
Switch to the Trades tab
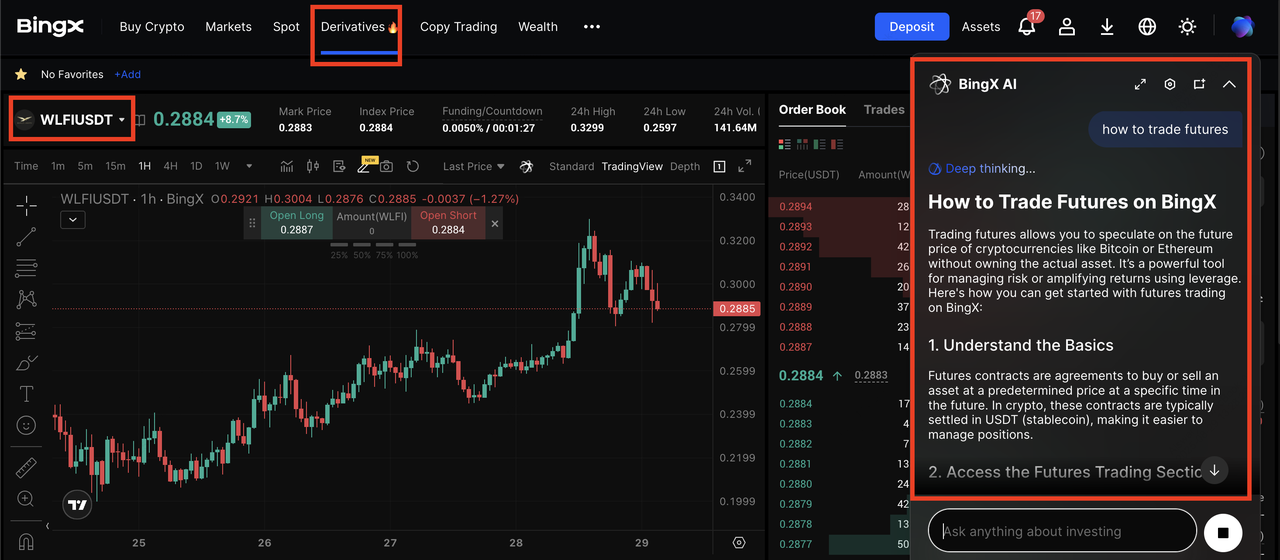tap(884, 110)
